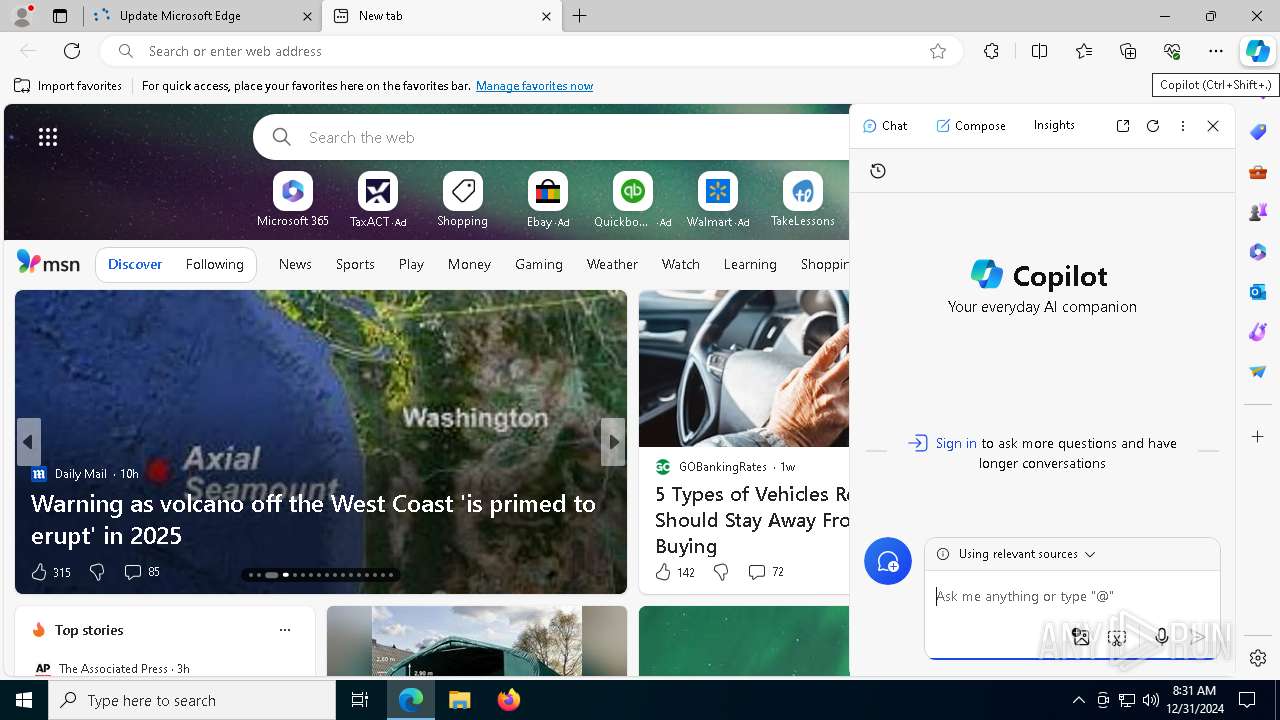The height and width of the screenshot is (720, 1280).
Task: Click Sign in link in Copilot
Action: pyautogui.click(x=956, y=443)
